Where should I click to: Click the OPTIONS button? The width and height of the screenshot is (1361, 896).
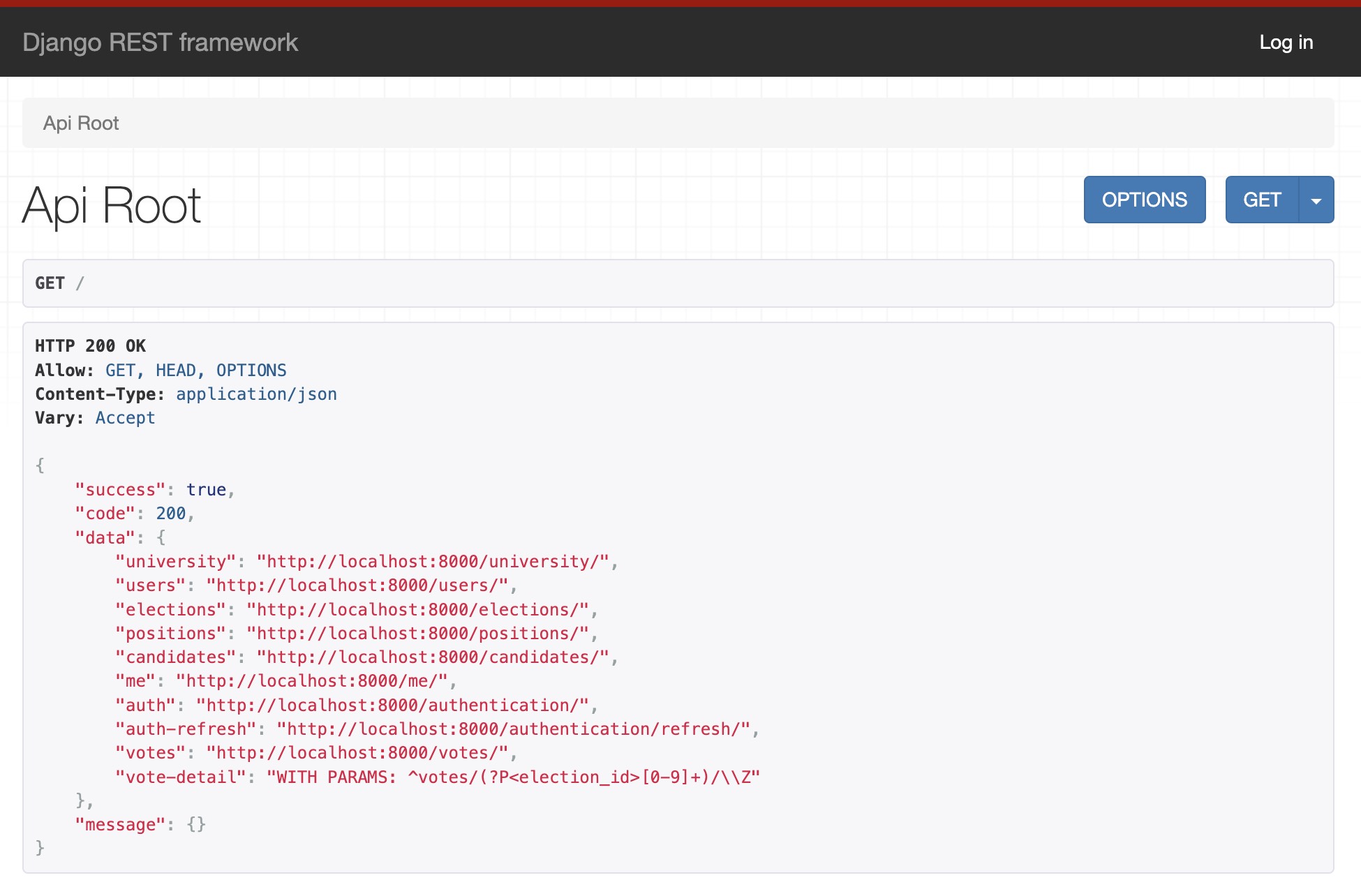[1144, 200]
